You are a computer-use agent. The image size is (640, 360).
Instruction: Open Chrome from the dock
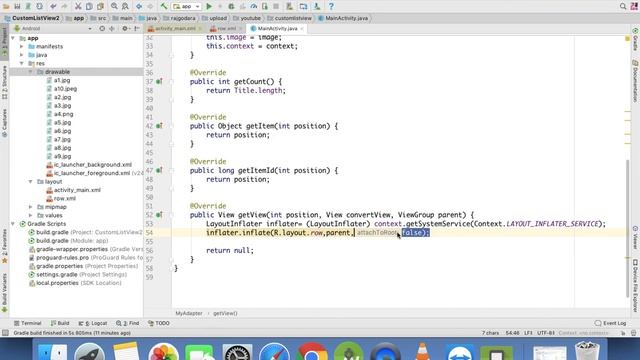tap(311, 351)
